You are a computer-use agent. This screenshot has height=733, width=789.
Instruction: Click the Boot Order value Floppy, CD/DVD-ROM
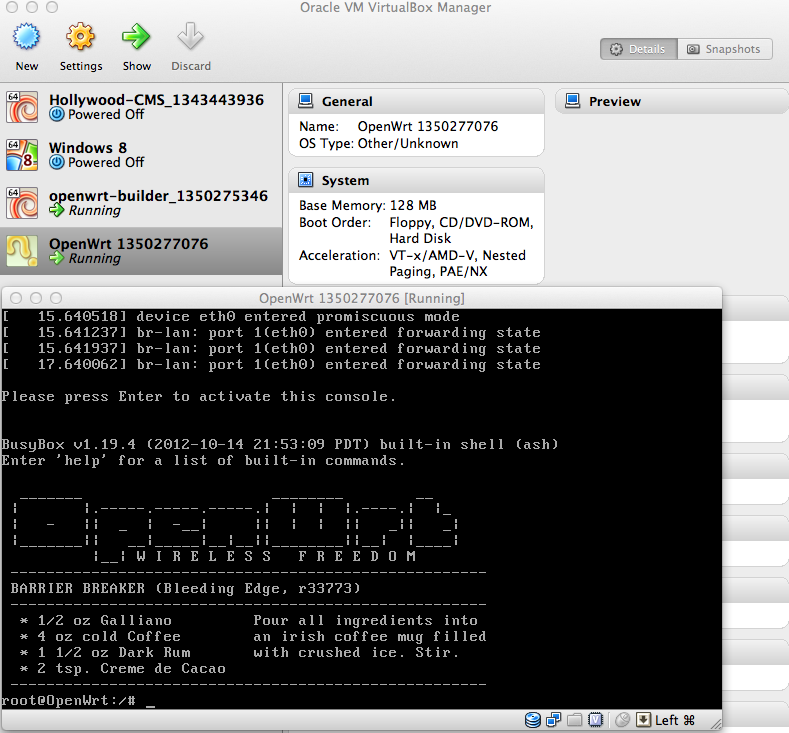461,222
